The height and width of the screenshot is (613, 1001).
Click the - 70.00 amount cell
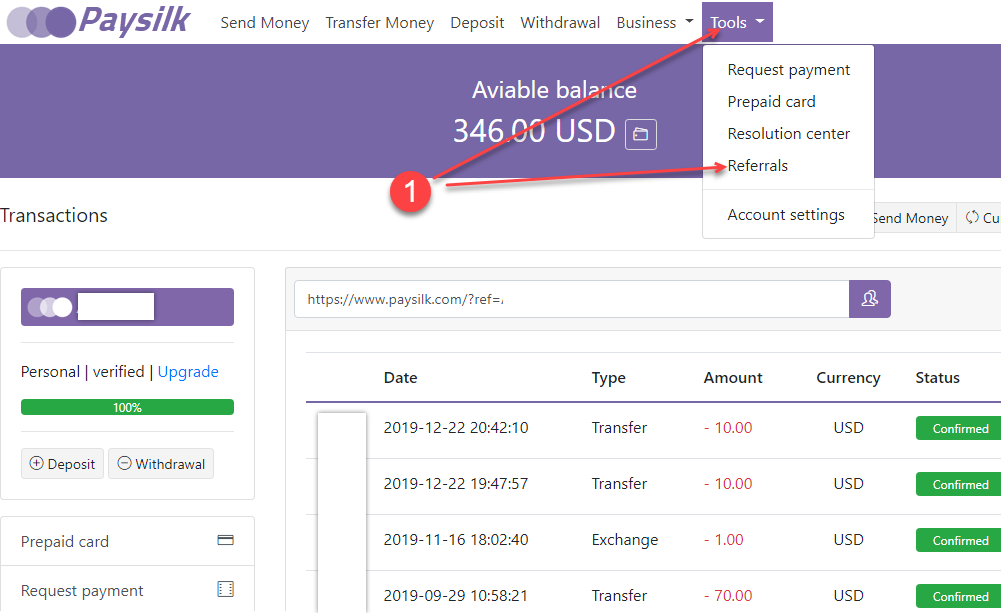[728, 596]
